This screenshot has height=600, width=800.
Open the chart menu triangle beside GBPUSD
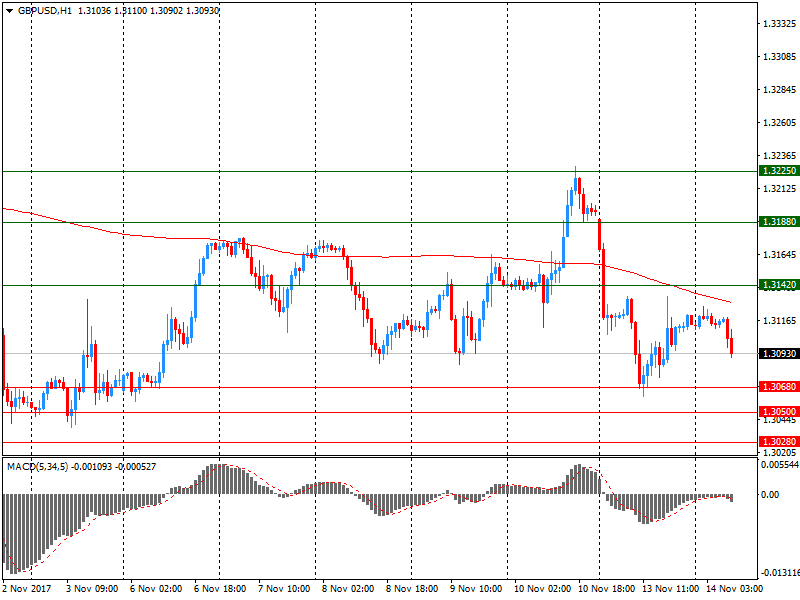(9, 11)
